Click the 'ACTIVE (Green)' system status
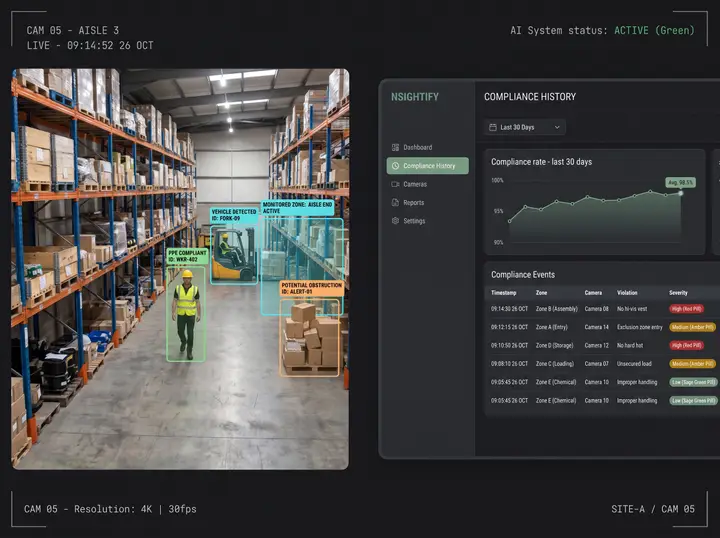The image size is (720, 538). (654, 30)
